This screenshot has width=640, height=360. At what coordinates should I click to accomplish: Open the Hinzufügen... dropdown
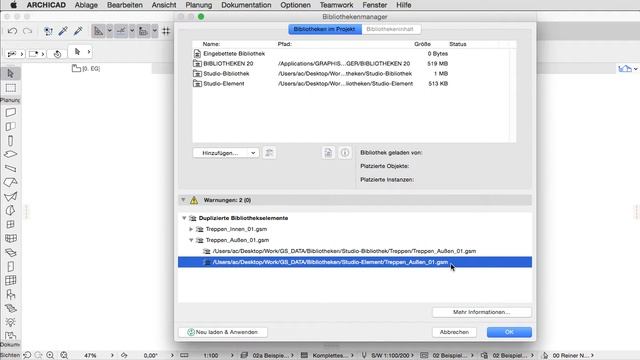[x=226, y=153]
